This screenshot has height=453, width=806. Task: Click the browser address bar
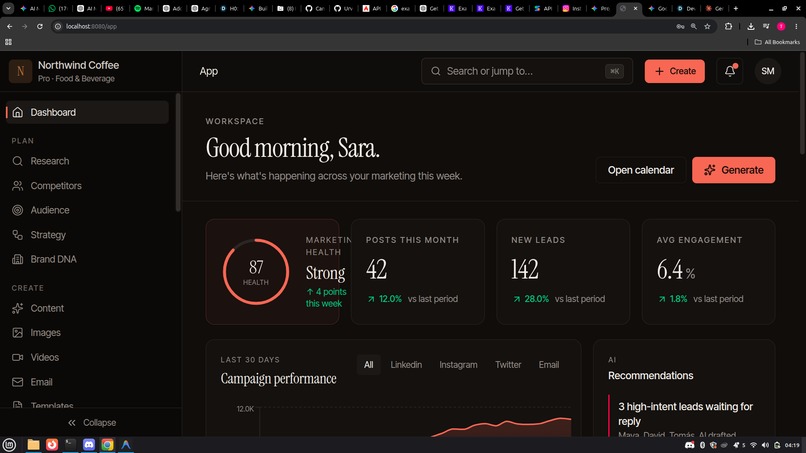tap(360, 26)
